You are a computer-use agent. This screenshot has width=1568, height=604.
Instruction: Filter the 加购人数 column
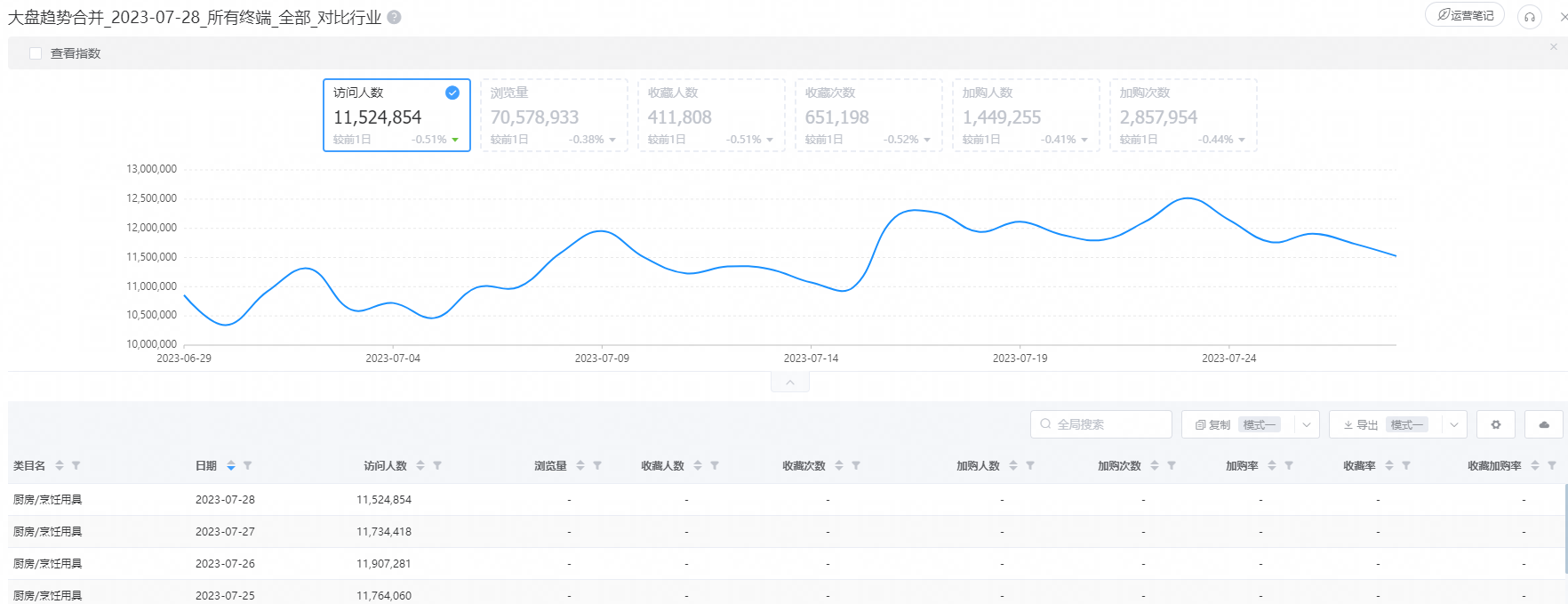(x=1030, y=465)
